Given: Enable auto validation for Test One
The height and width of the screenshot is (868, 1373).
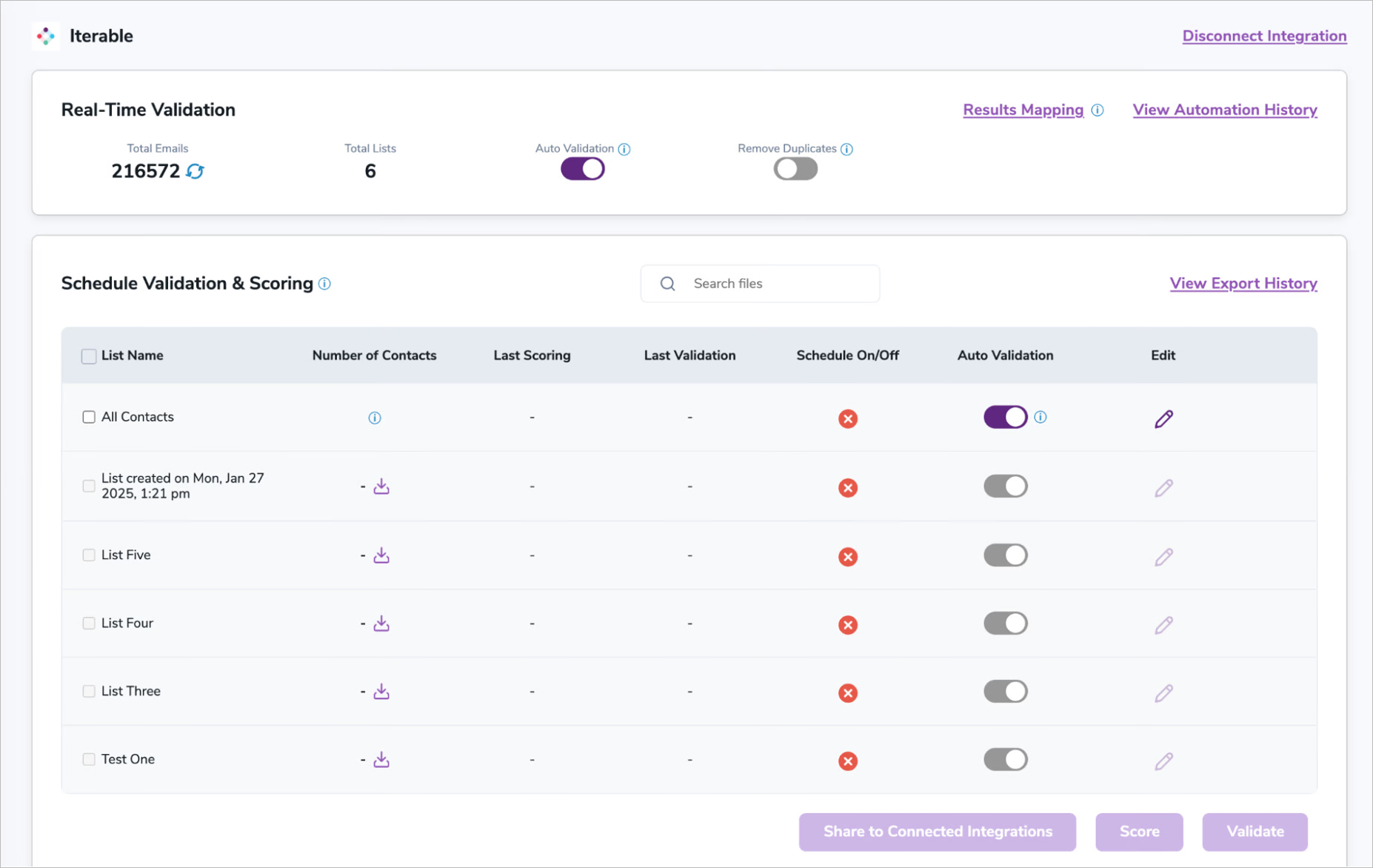Looking at the screenshot, I should (1005, 760).
